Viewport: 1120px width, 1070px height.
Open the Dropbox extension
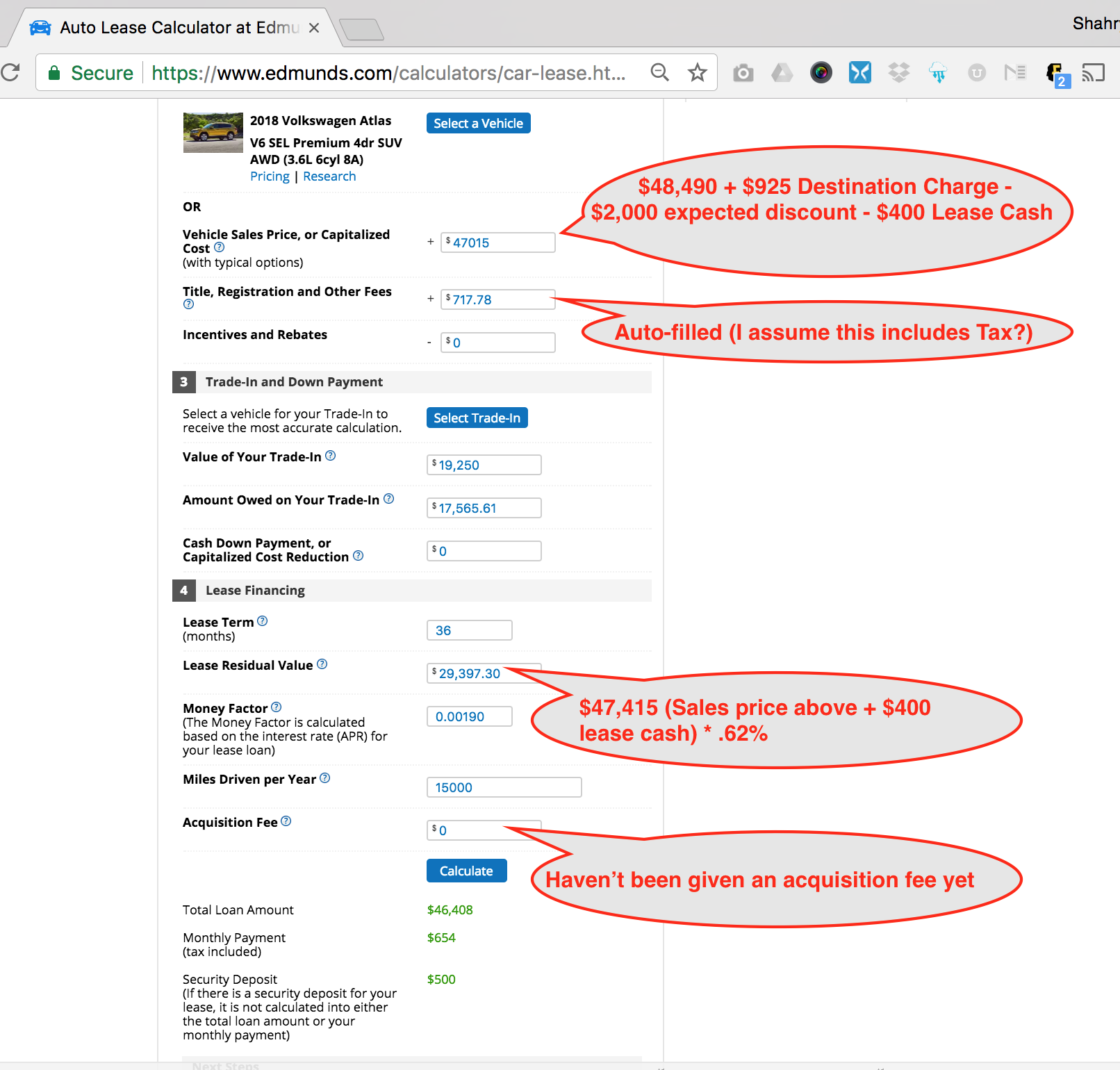[x=898, y=72]
